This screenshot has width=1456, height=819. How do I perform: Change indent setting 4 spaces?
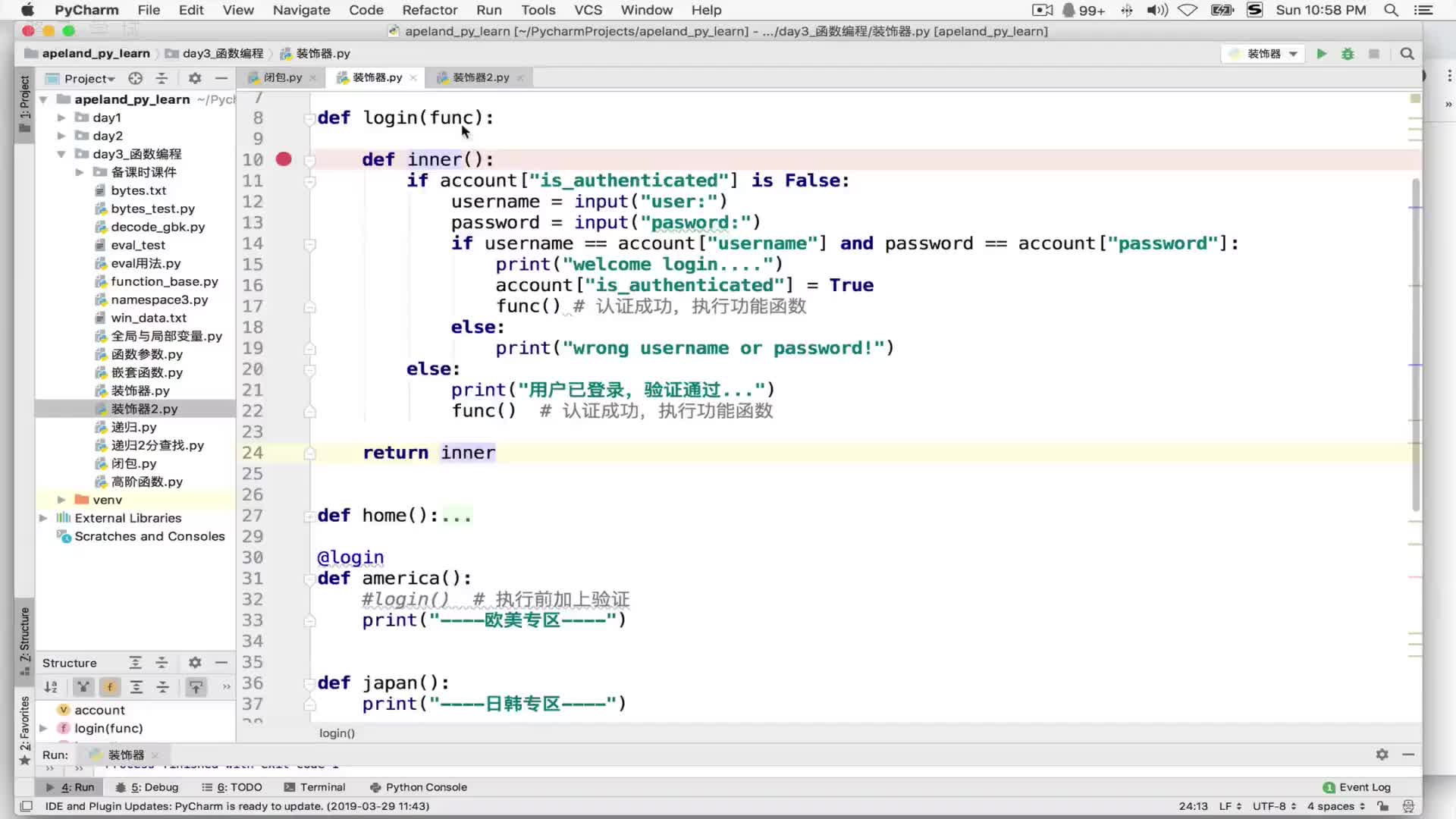(x=1336, y=806)
